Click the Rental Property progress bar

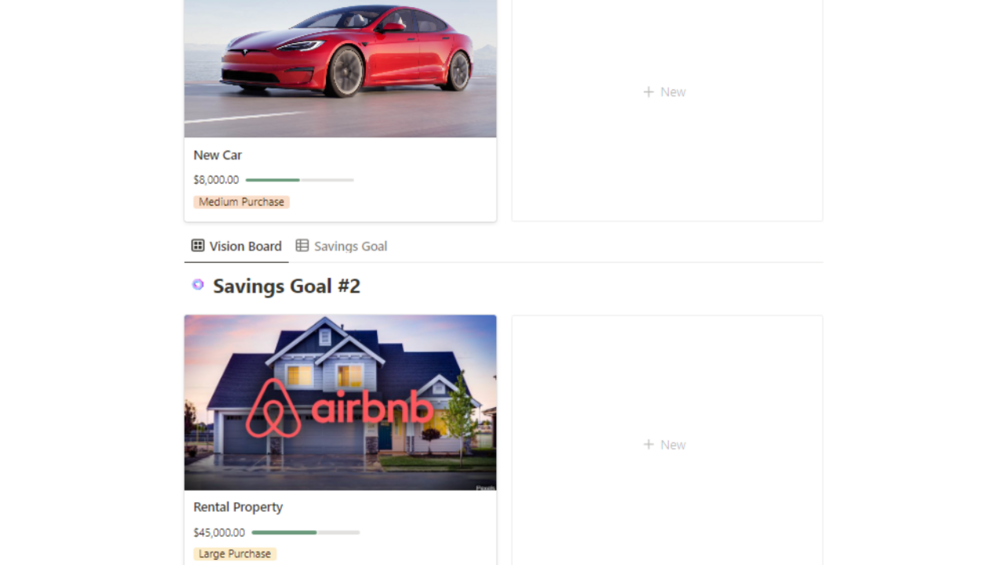pyautogui.click(x=306, y=532)
